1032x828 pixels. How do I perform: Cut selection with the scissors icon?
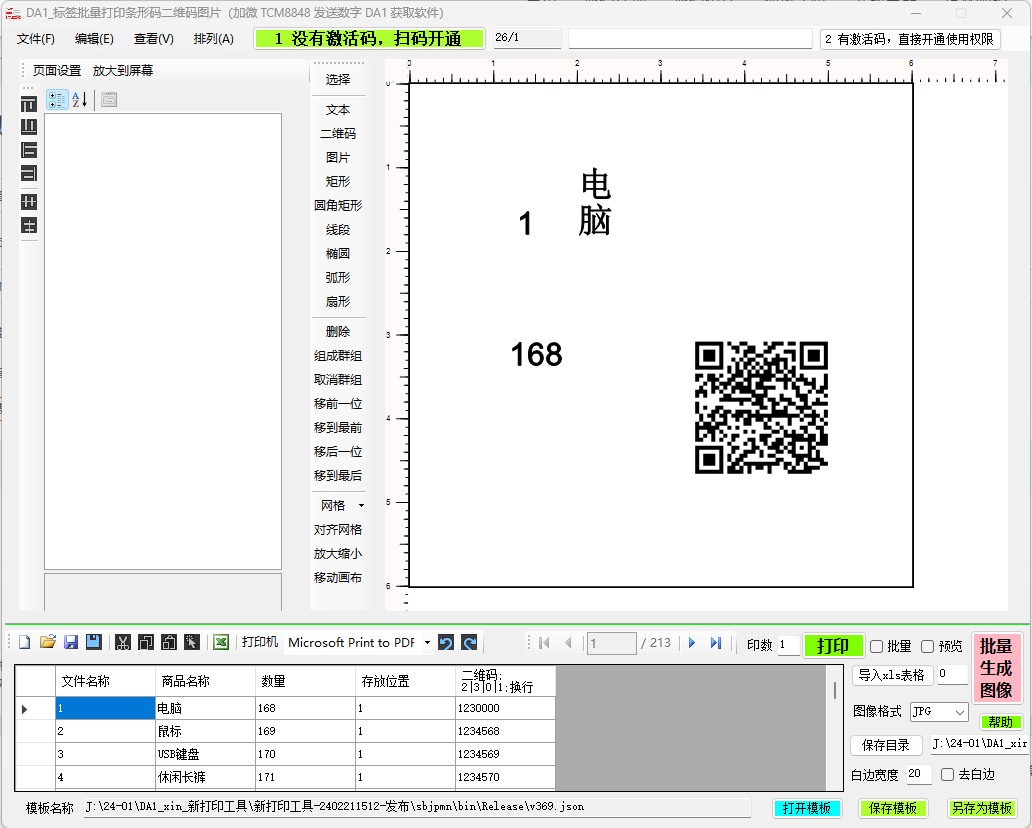click(x=122, y=642)
